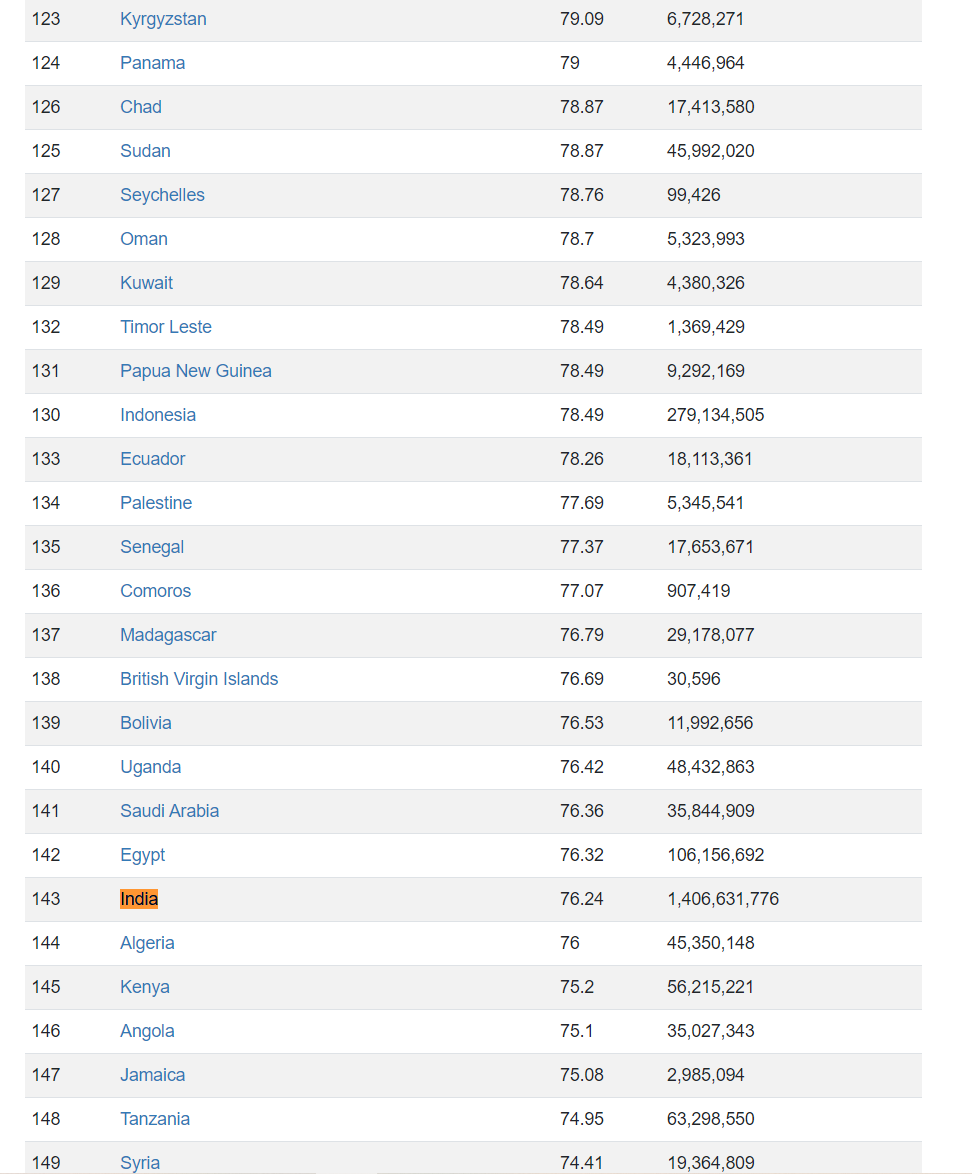Select the Palestine link
Screen dimensions: 972x1174
point(155,503)
